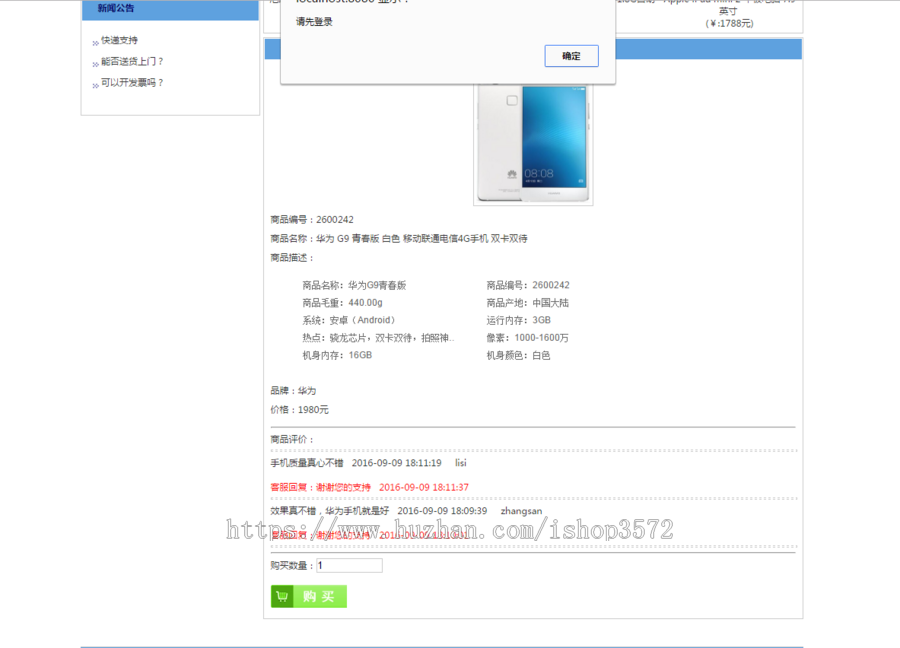900x648 pixels.
Task: Click the » bullet icon before 可以开发票吗？
Action: (94, 84)
